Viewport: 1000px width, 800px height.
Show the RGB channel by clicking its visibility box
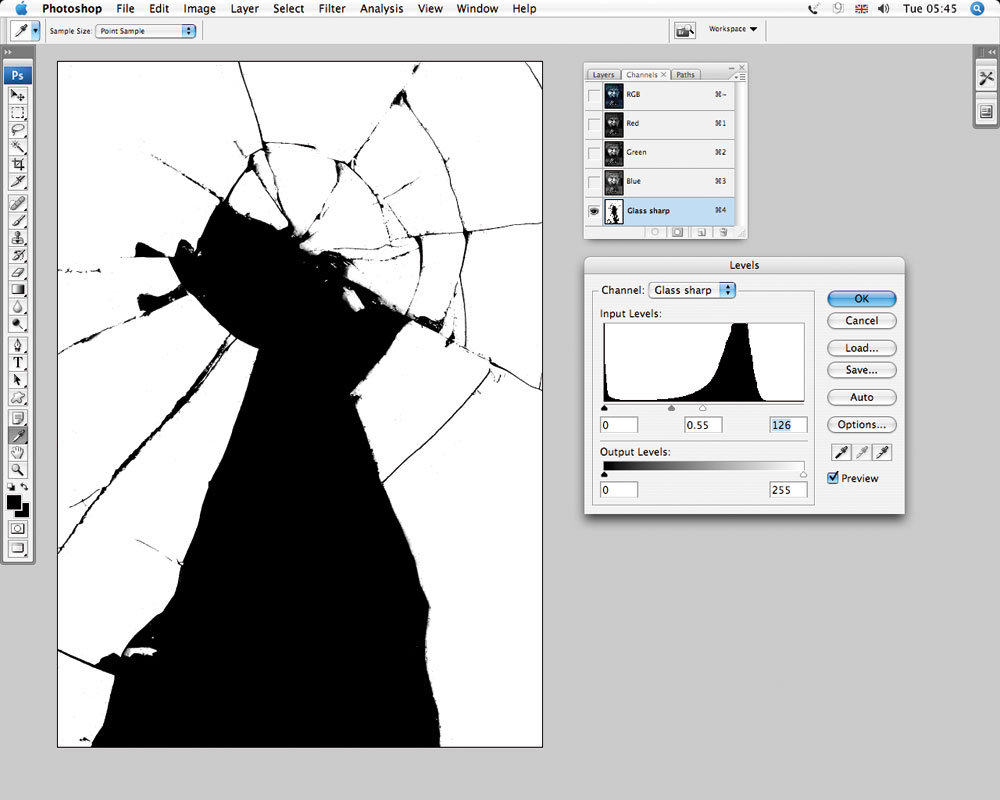[x=594, y=95]
